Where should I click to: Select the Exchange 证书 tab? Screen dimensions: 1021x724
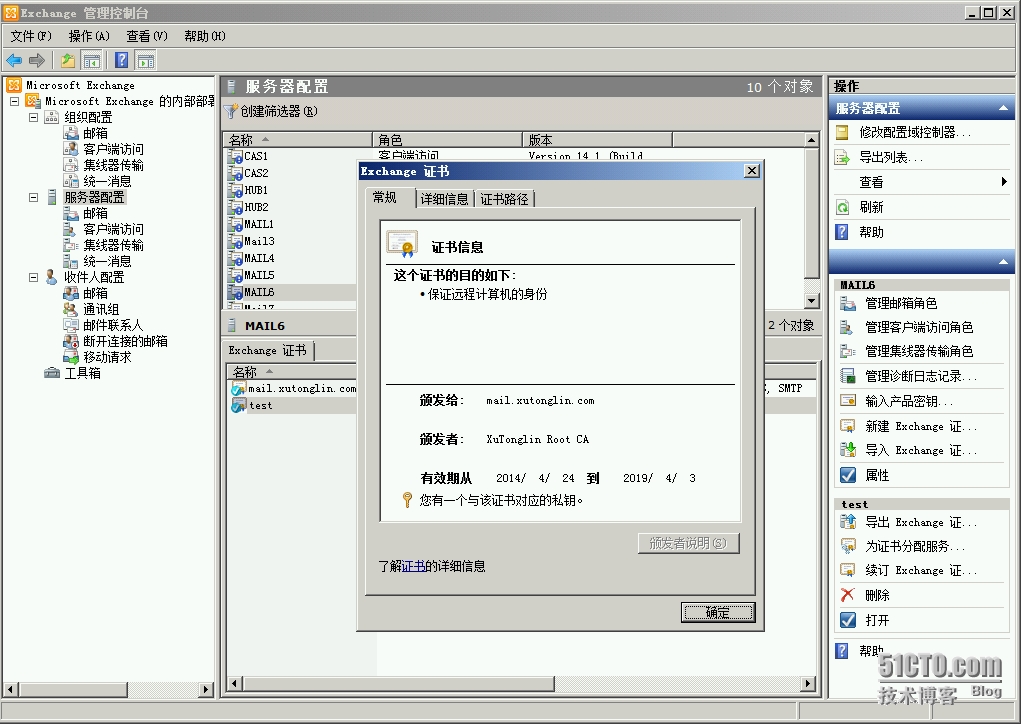coord(268,350)
